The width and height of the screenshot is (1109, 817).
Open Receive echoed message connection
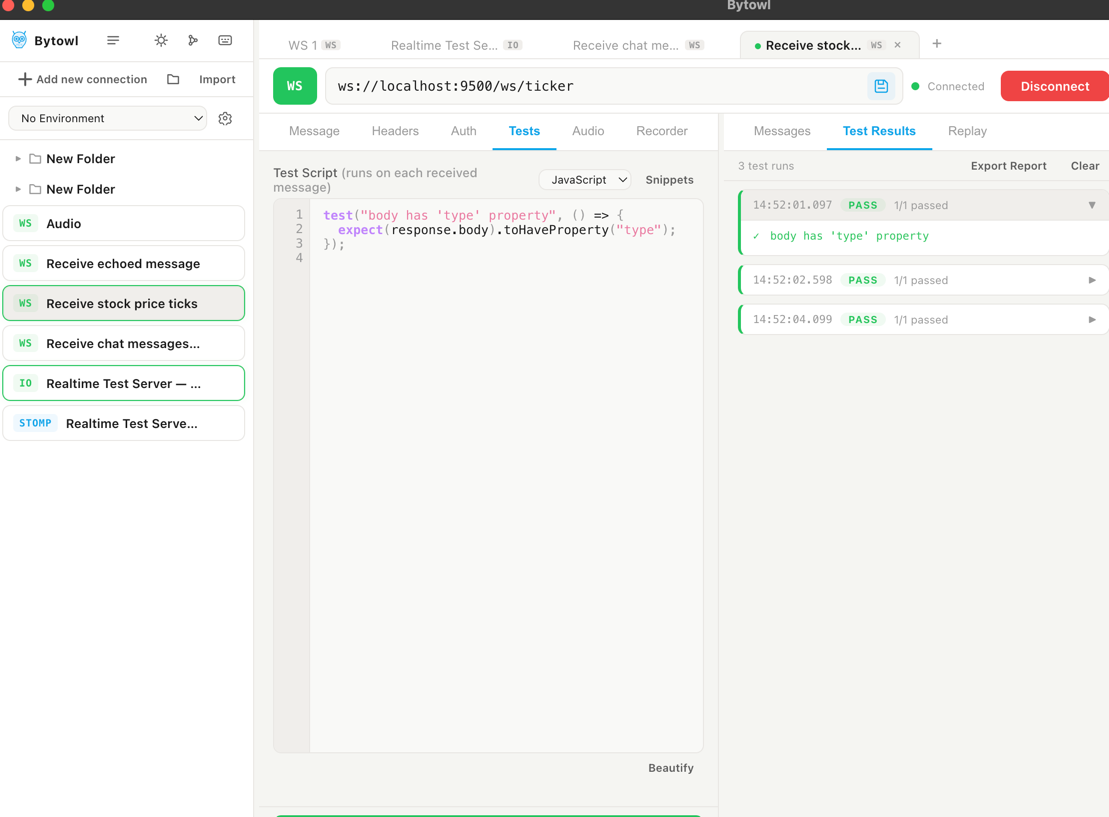click(x=124, y=263)
